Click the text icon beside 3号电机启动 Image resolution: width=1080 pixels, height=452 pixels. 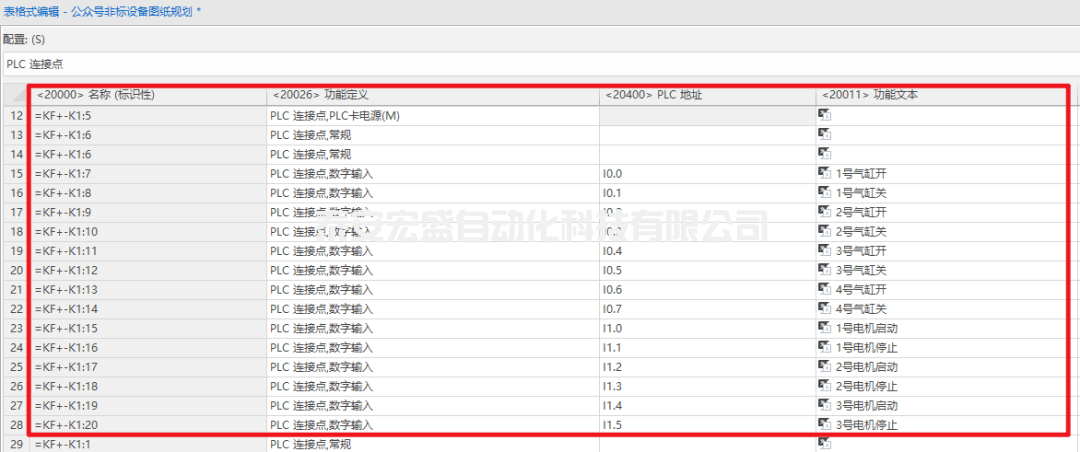[825, 405]
